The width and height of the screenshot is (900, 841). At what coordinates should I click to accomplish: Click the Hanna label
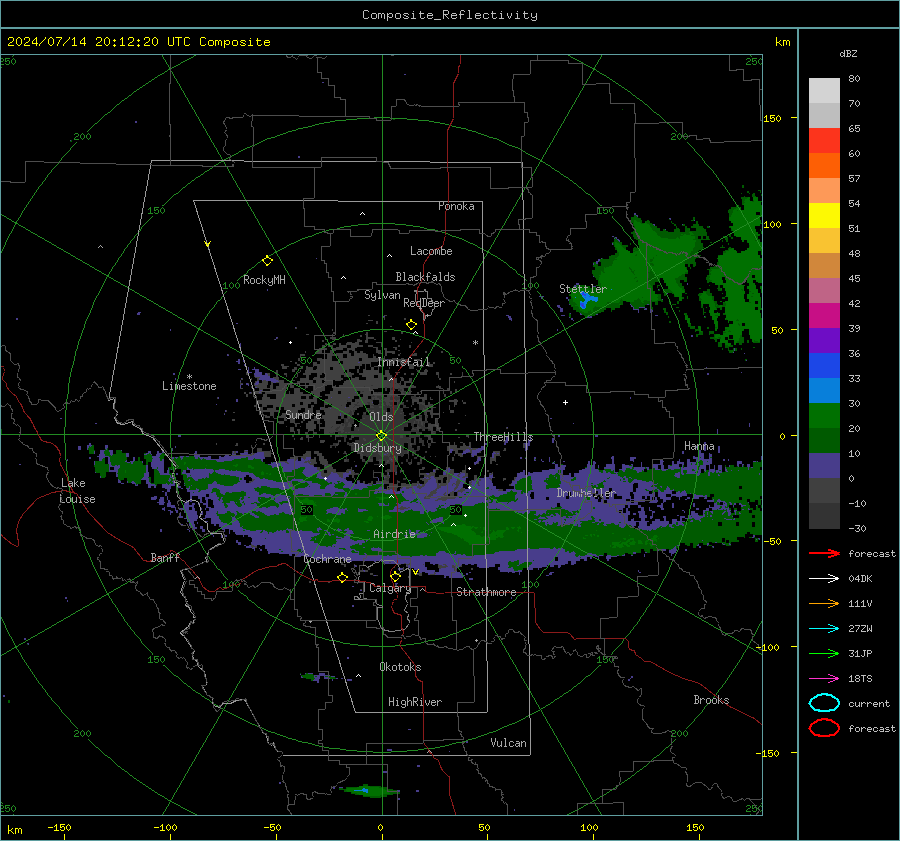(699, 446)
